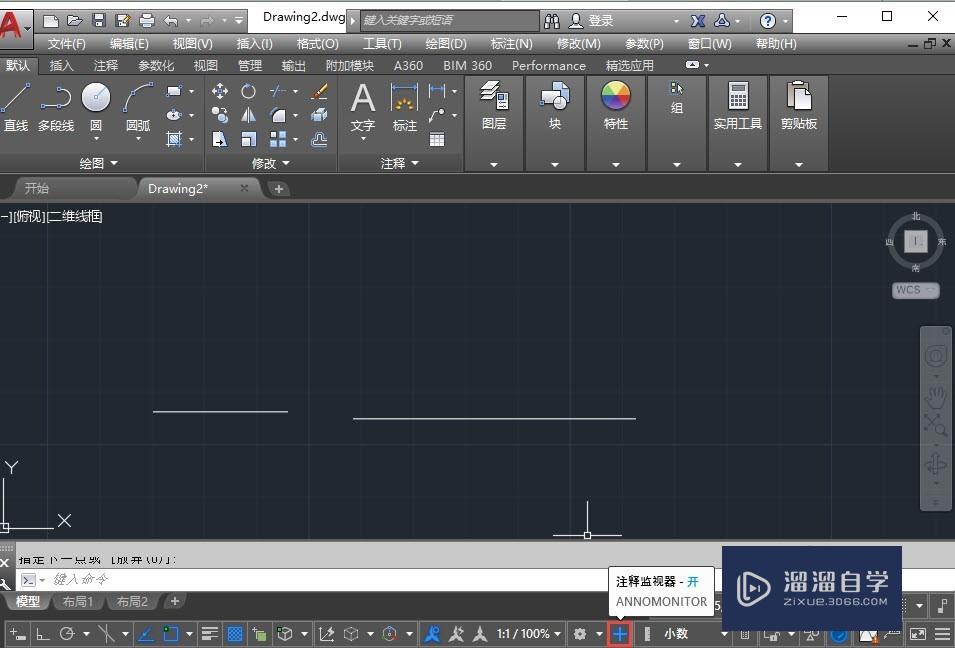Open the WCS coordinate system dropdown
This screenshot has width=955, height=648.
(x=915, y=290)
